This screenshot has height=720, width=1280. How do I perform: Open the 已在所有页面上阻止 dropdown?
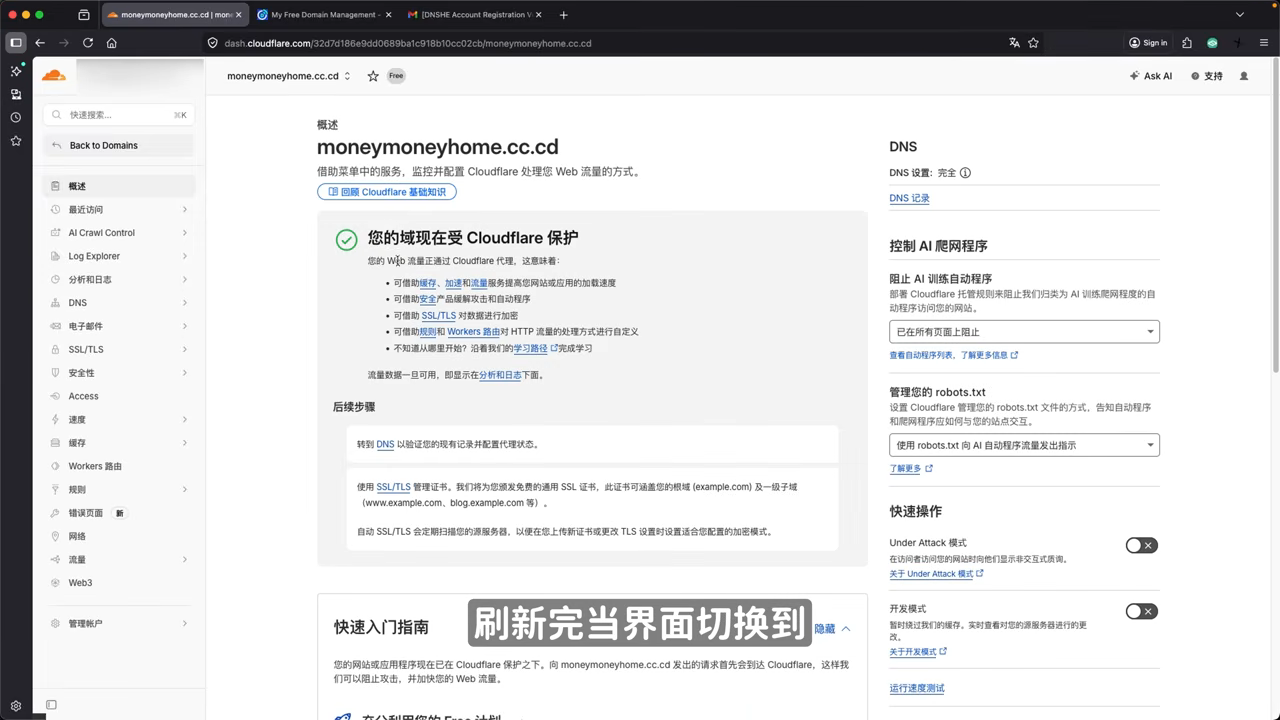coord(1024,332)
